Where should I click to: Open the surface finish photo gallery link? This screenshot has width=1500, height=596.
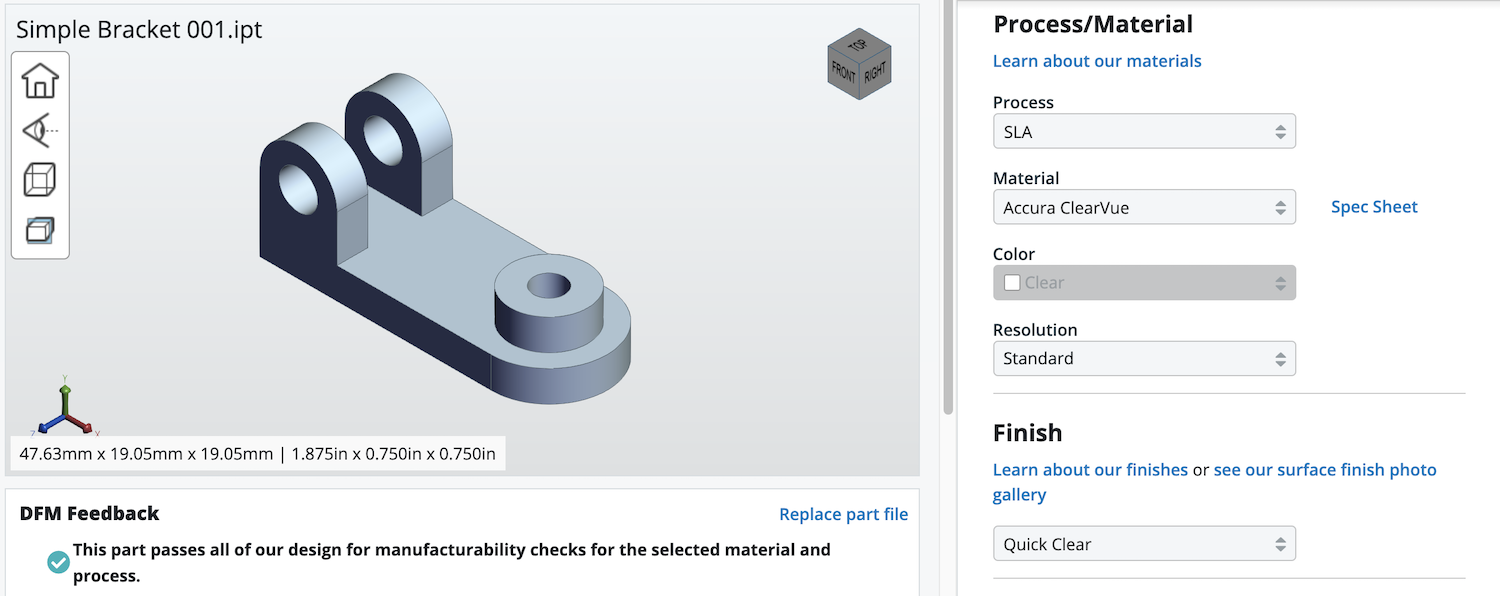pos(1324,470)
